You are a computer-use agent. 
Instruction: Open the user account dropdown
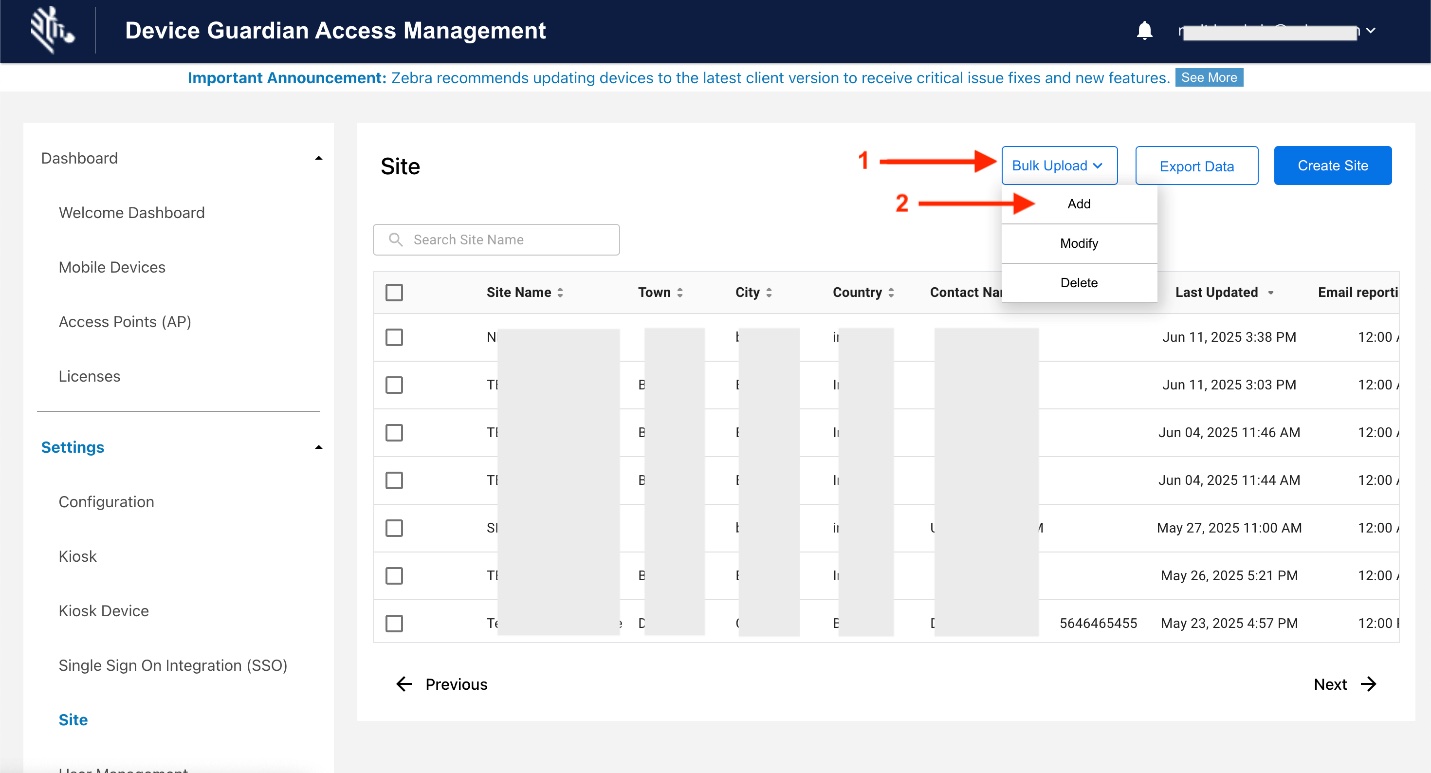pos(1371,31)
